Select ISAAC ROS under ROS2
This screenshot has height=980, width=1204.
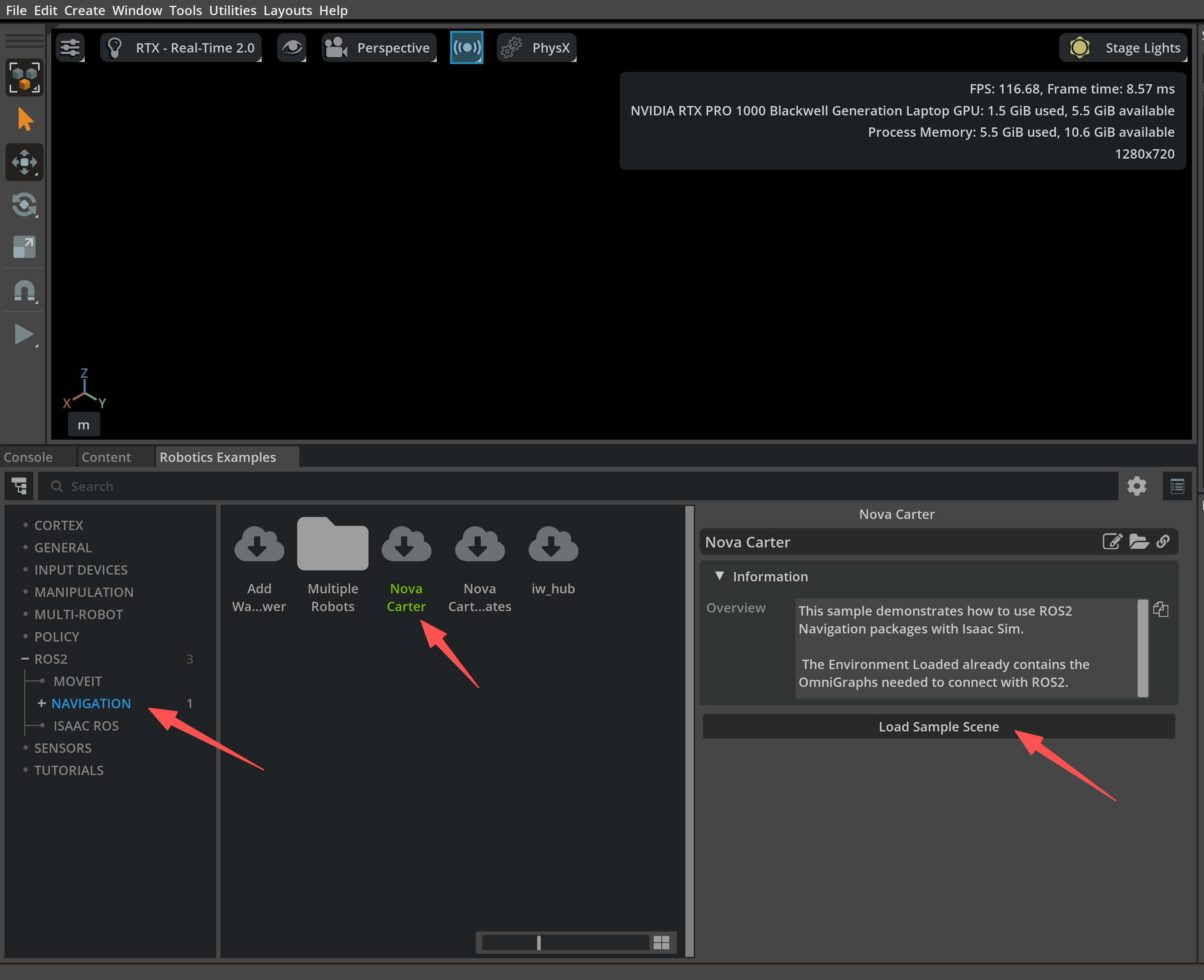(x=86, y=726)
